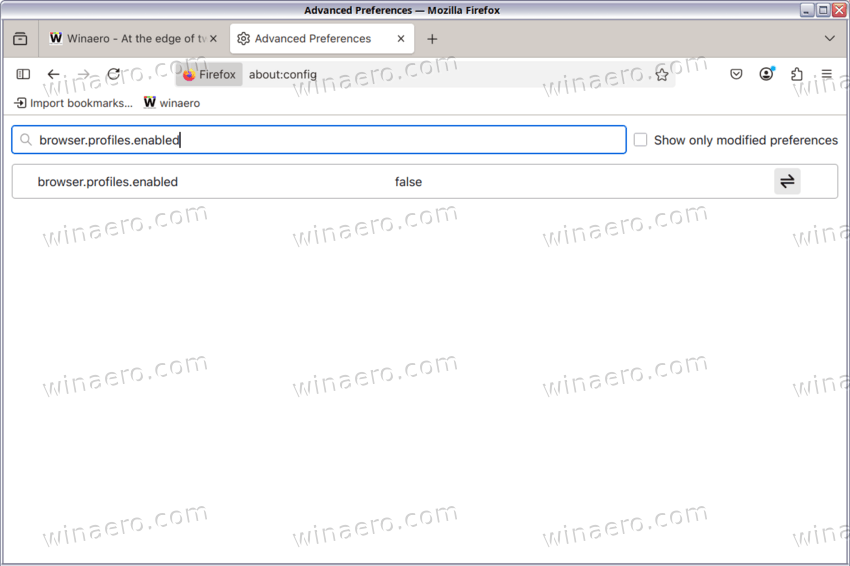
Task: Toggle browser.profiles.enabled value button
Action: [787, 181]
